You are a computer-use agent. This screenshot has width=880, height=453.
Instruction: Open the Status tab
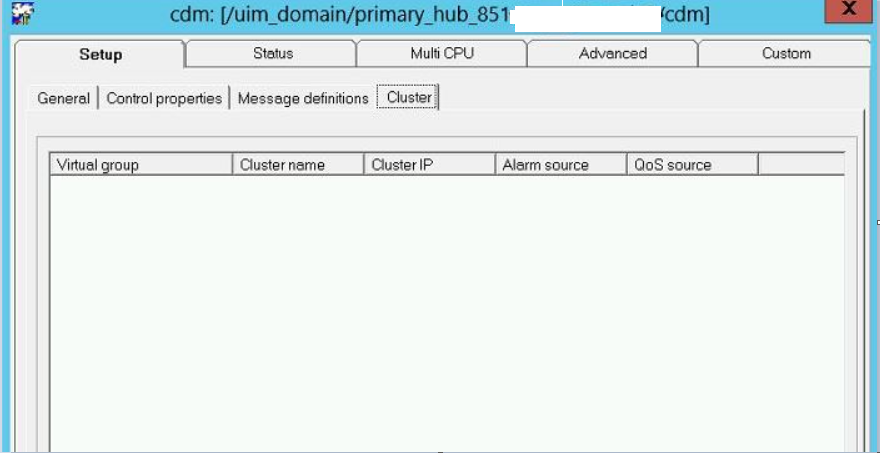(272, 54)
